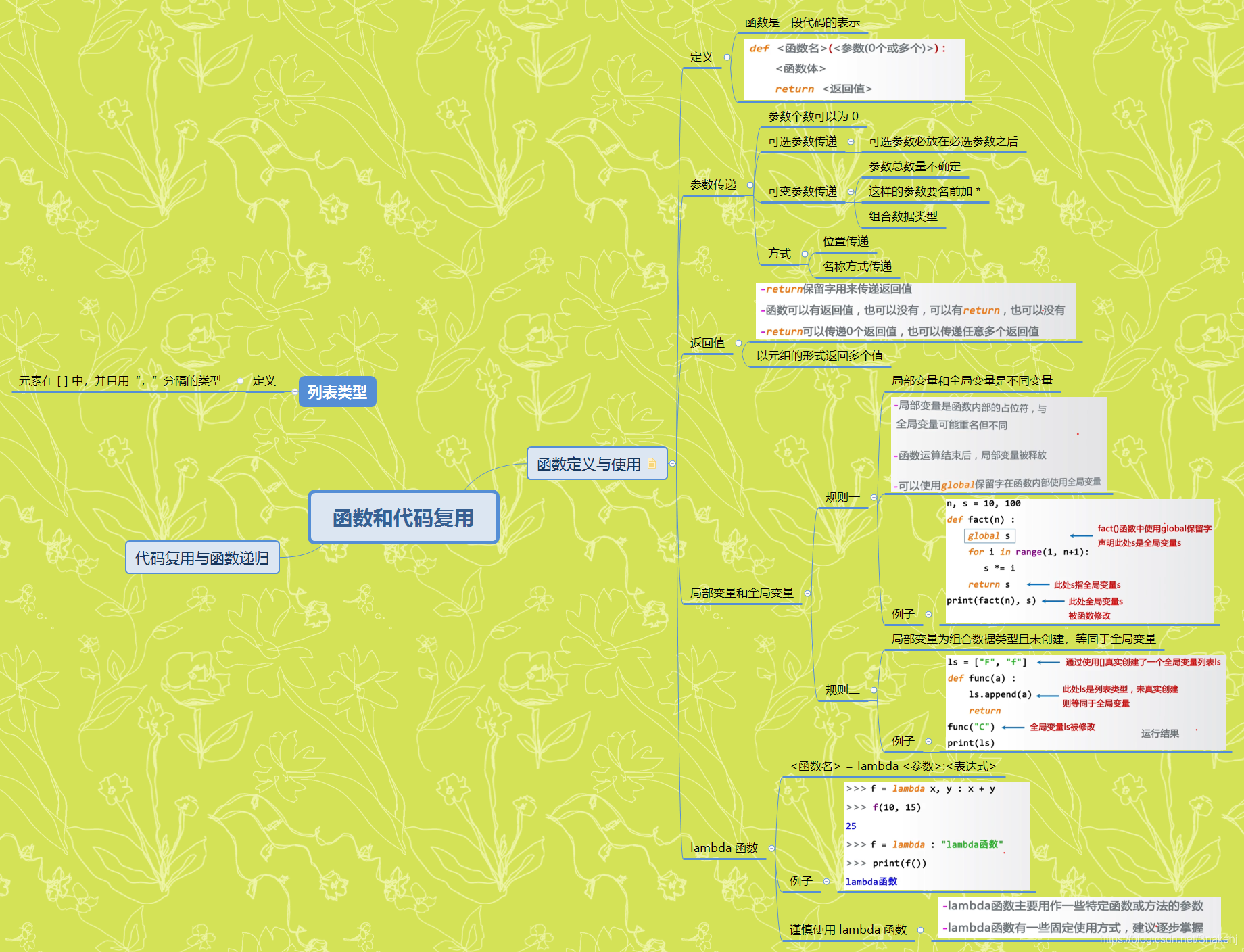
Task: Select the 局部变量和全局变量 subtopic
Action: point(742,593)
